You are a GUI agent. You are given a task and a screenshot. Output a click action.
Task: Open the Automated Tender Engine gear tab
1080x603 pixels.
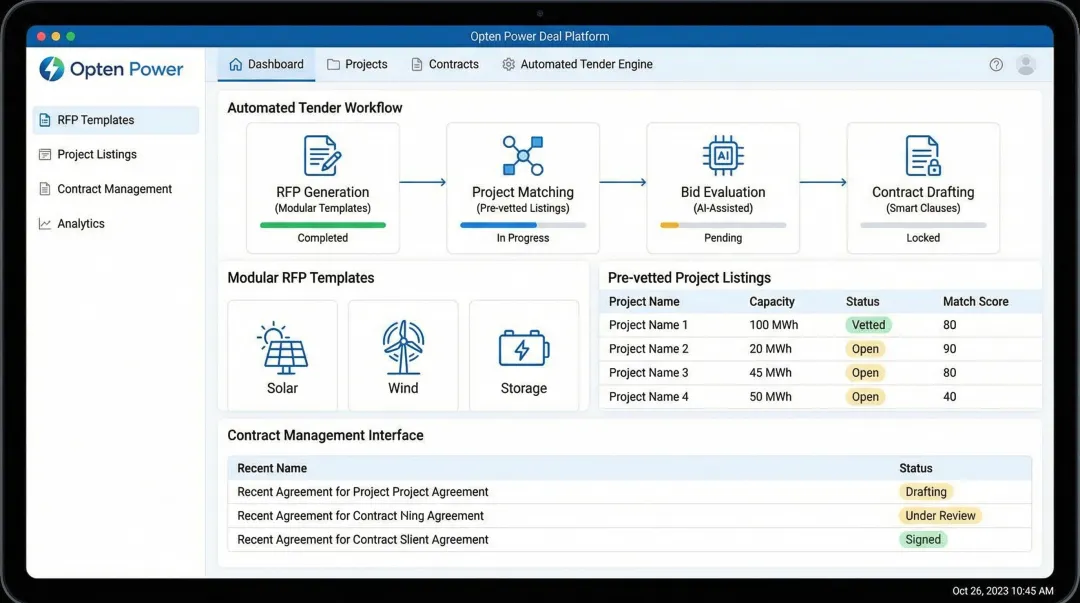tap(576, 63)
